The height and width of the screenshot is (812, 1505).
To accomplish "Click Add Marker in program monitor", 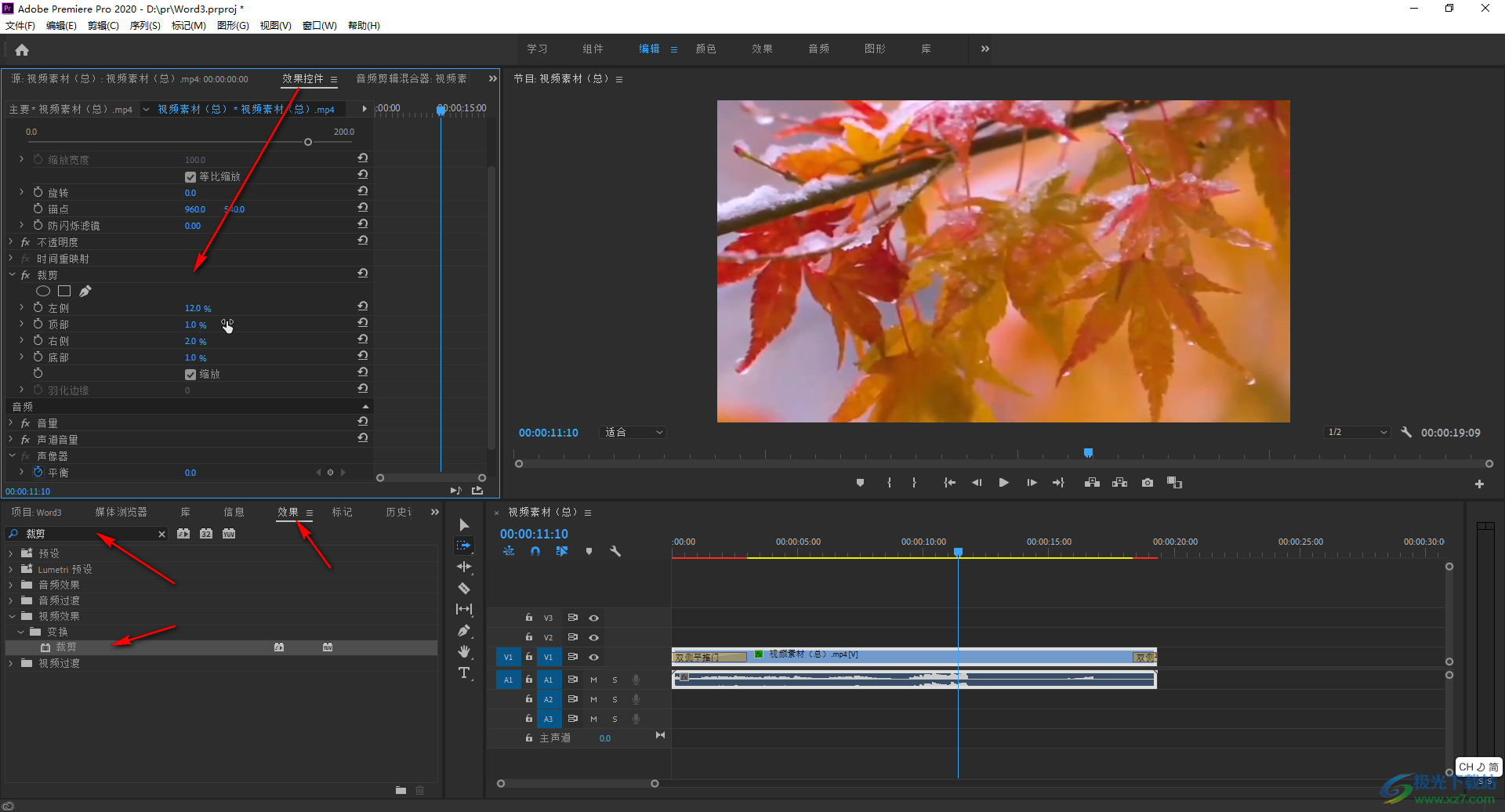I will [x=861, y=483].
